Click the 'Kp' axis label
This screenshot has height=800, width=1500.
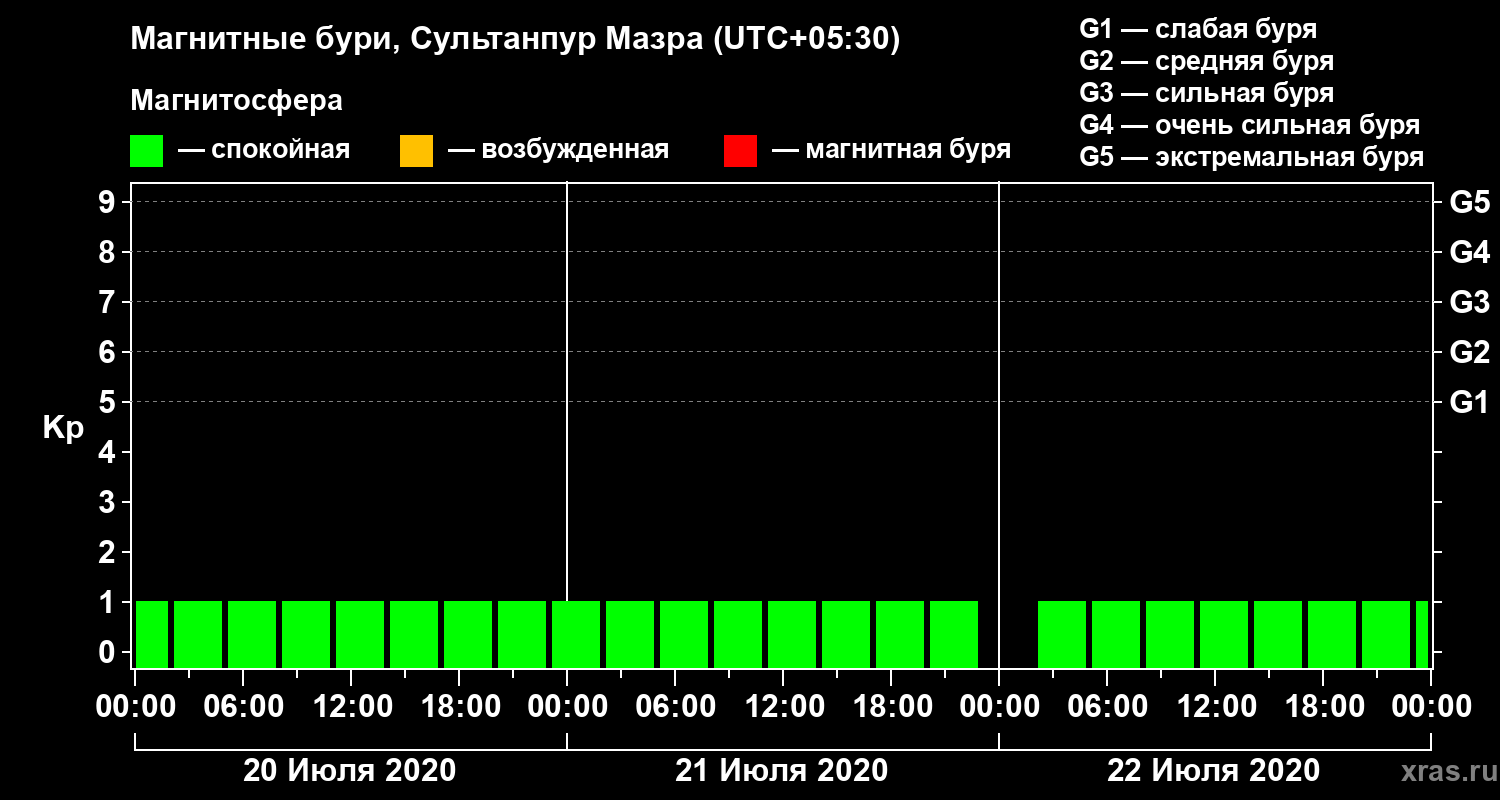63,427
